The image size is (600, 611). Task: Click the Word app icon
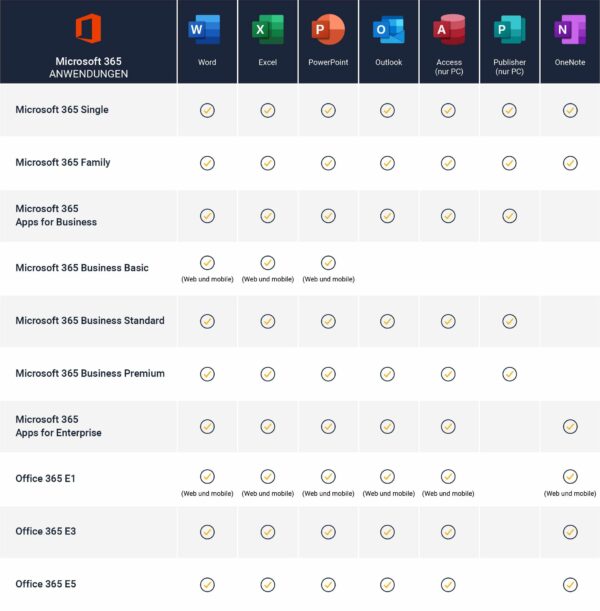[x=207, y=30]
